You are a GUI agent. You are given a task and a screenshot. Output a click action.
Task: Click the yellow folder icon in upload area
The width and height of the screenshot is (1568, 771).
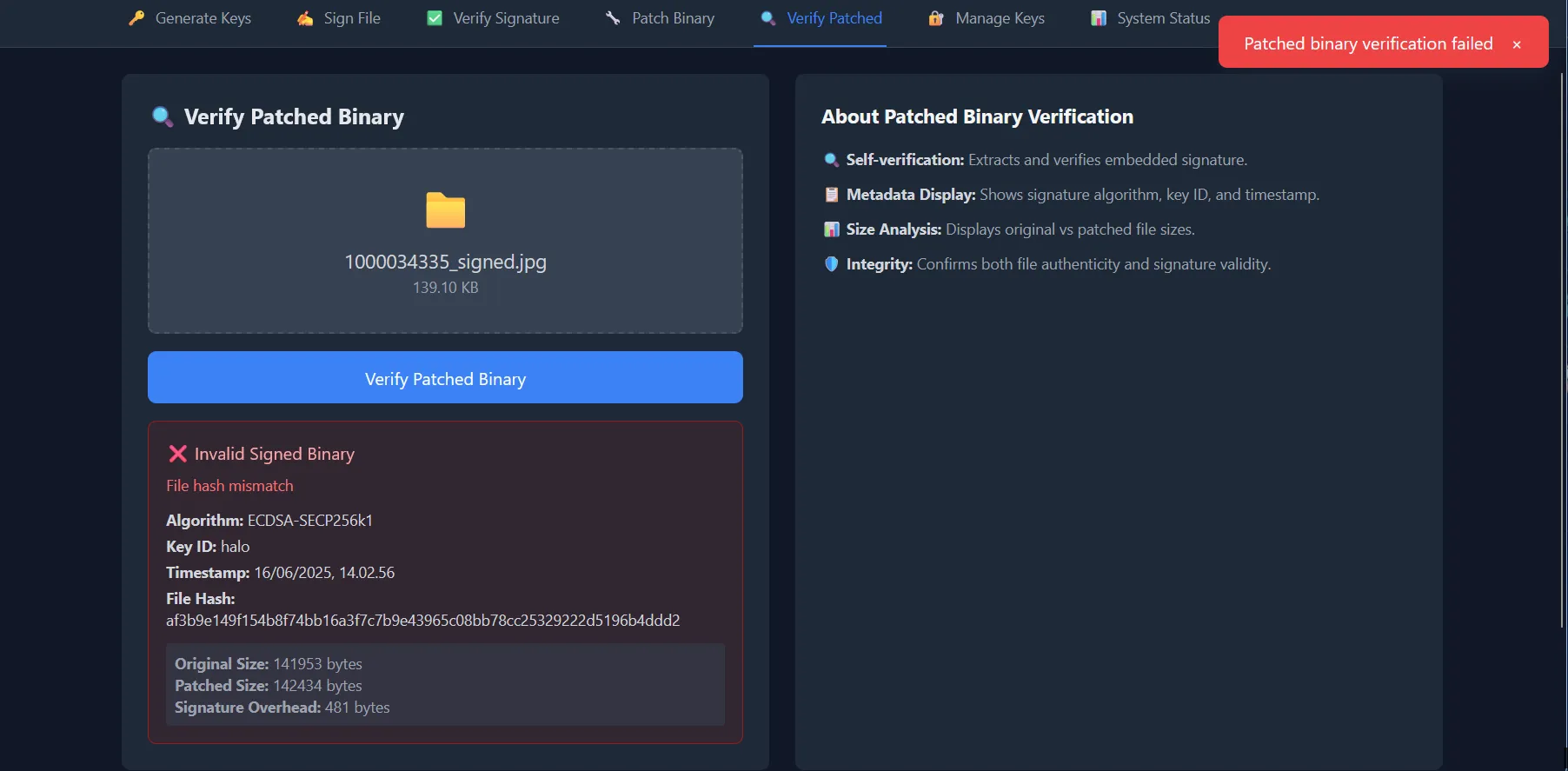[x=445, y=210]
